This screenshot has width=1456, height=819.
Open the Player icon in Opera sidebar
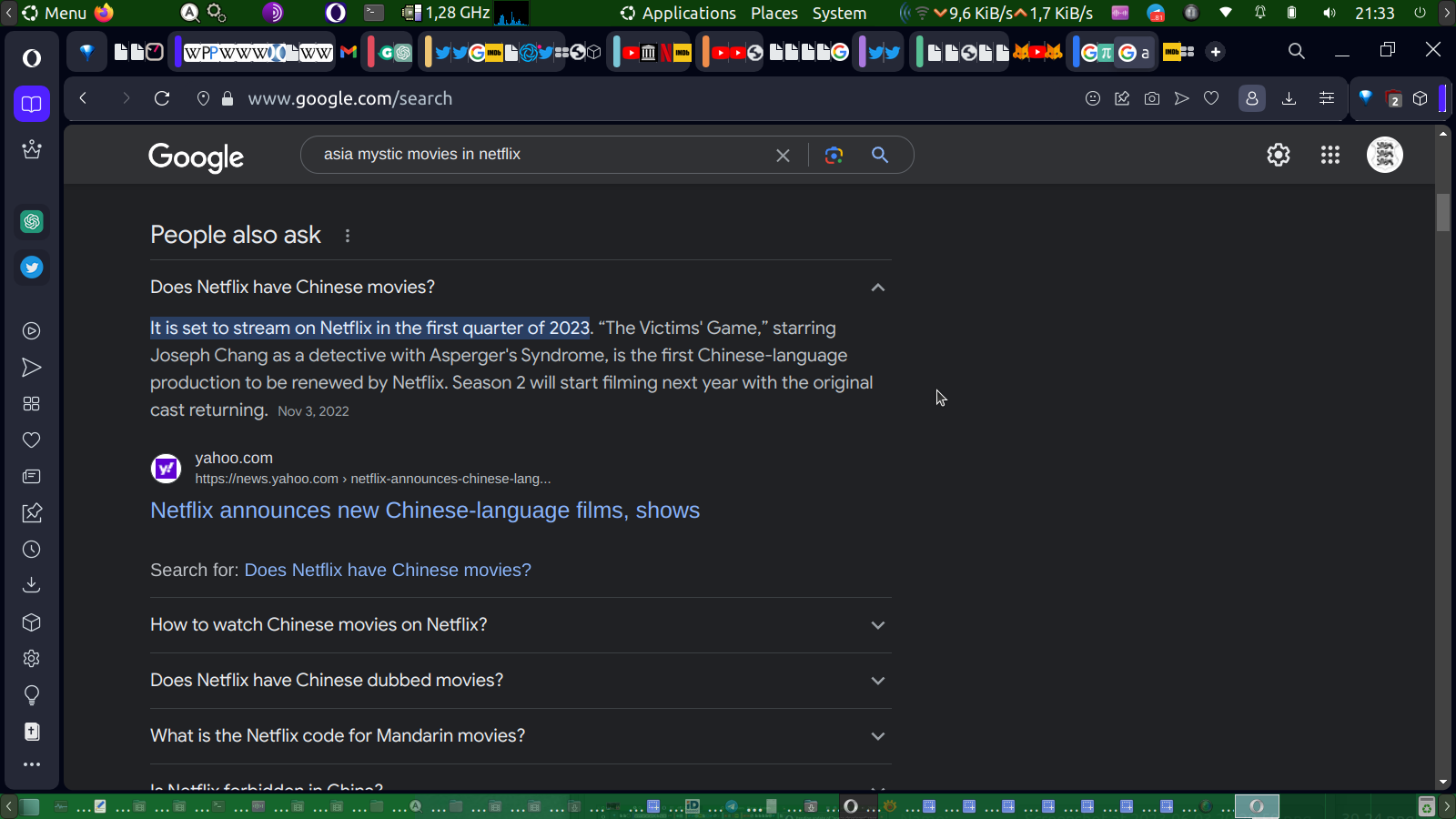(x=32, y=331)
